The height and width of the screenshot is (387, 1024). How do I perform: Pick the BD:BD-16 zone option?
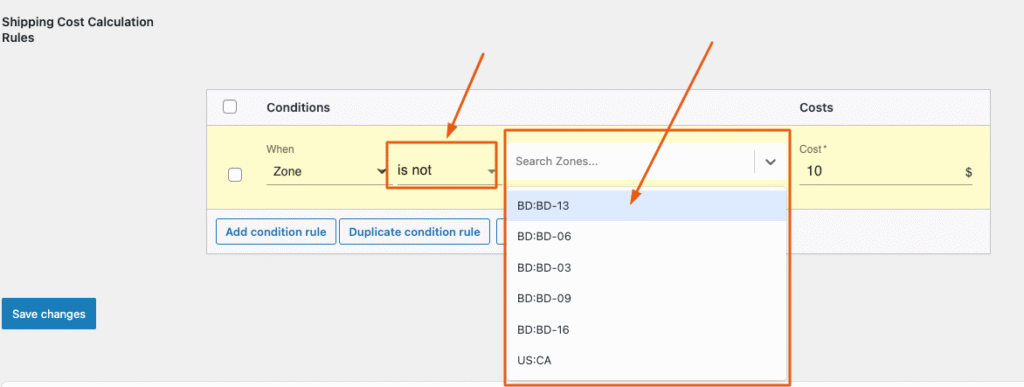[x=647, y=330]
